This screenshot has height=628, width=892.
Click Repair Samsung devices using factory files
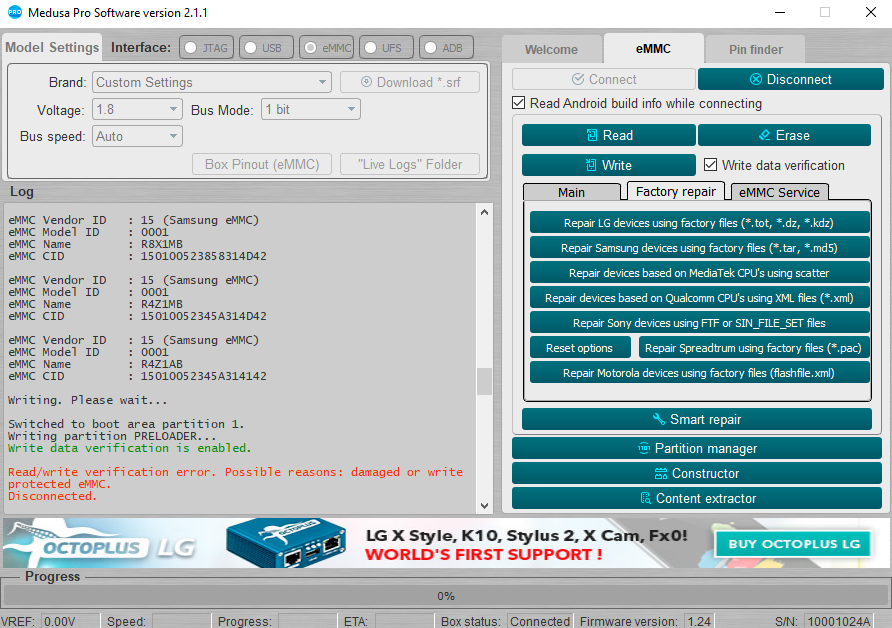tap(699, 248)
